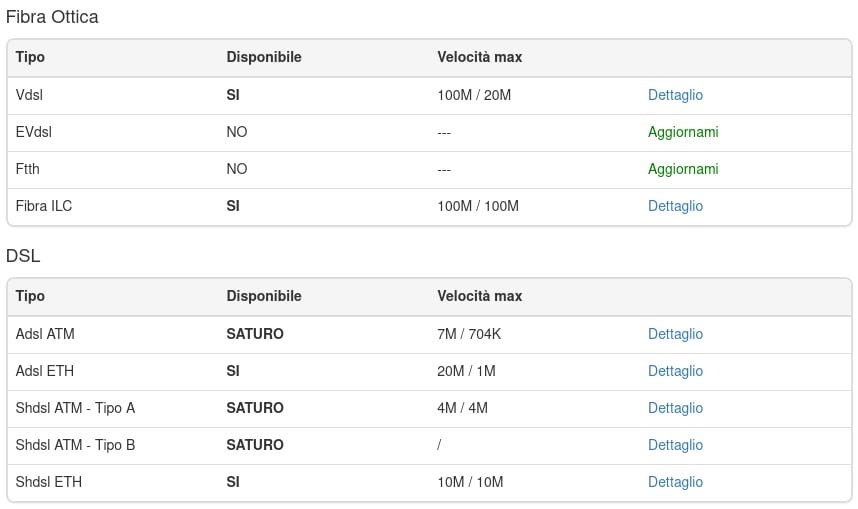858x509 pixels.
Task: Open Dettaglio for Adsl ATM
Action: [675, 334]
